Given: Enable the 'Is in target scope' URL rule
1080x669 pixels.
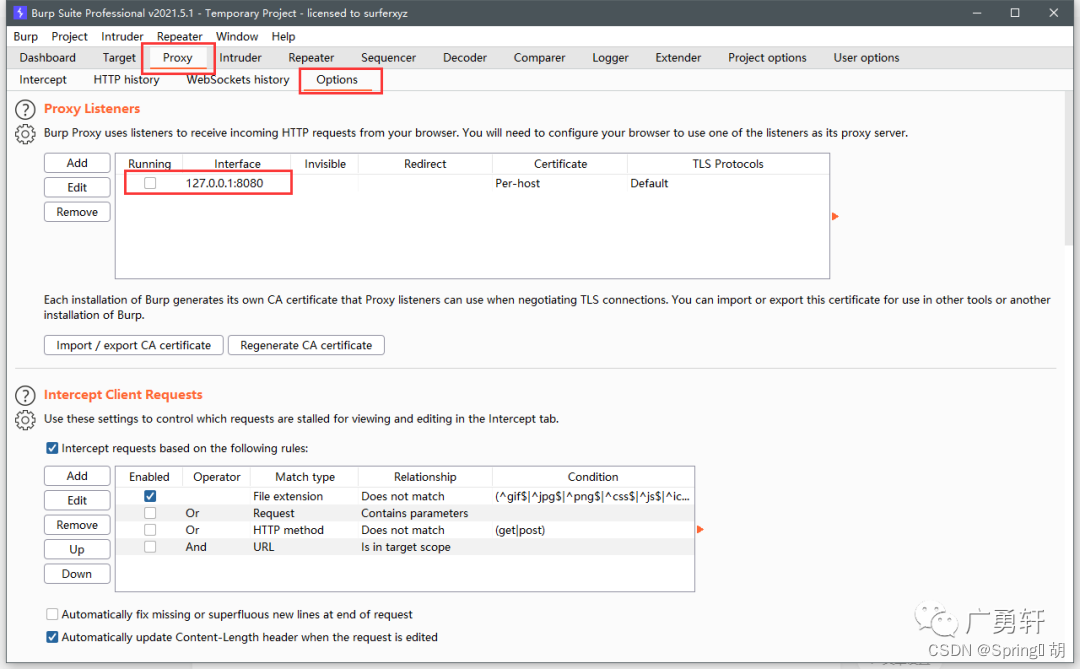Looking at the screenshot, I should tap(149, 547).
